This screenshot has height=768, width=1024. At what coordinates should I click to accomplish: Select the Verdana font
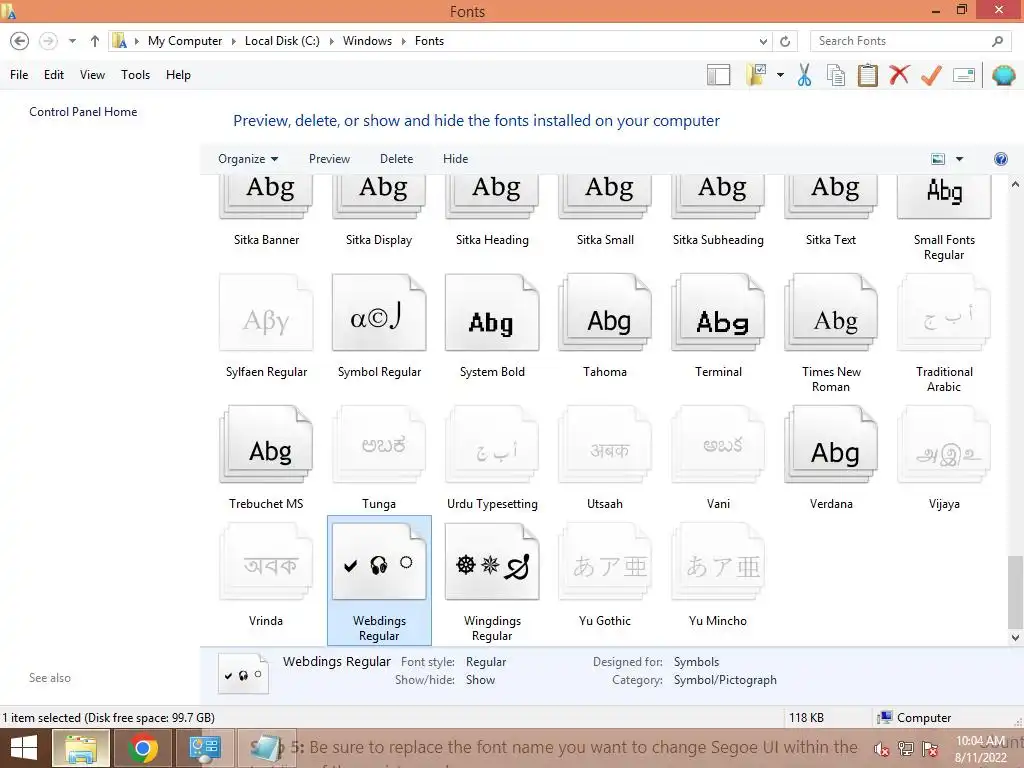[x=831, y=457]
